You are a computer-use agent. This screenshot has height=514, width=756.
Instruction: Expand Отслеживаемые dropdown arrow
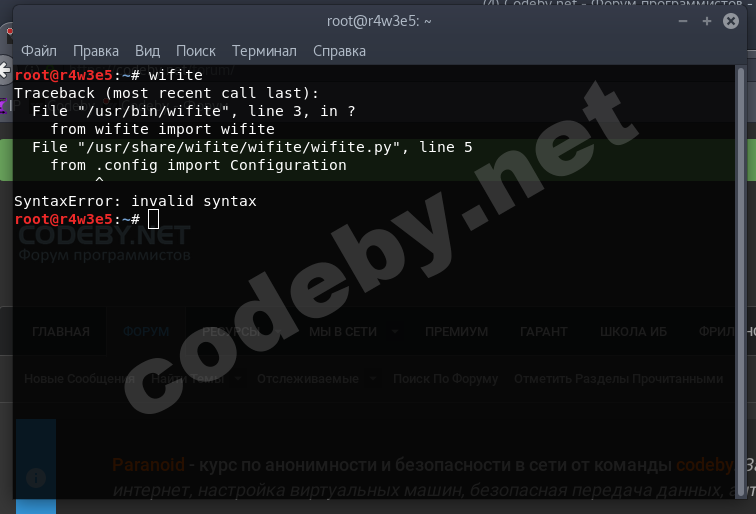pyautogui.click(x=373, y=379)
